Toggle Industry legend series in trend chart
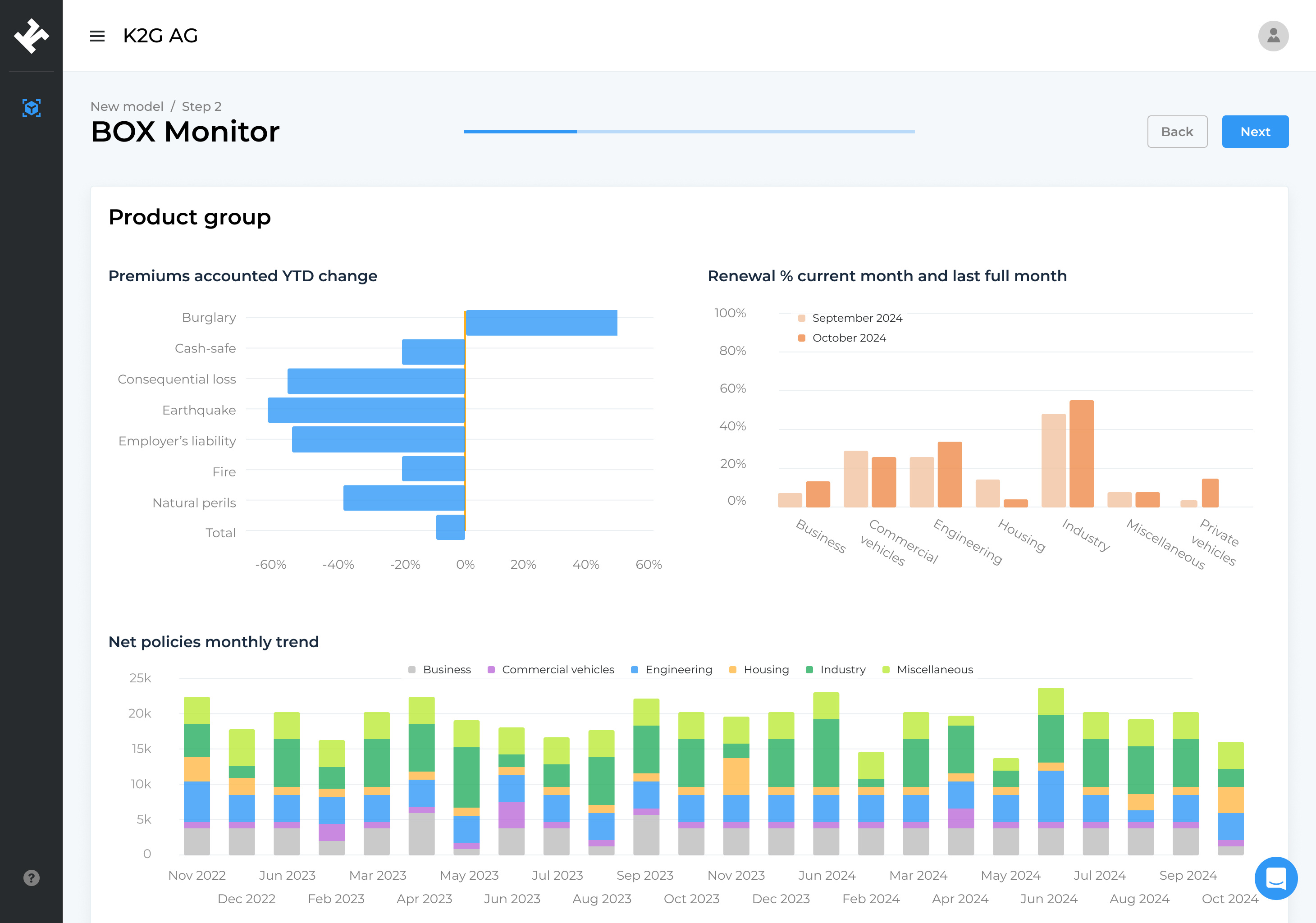Screen dimensions: 1316x923 pos(836,670)
